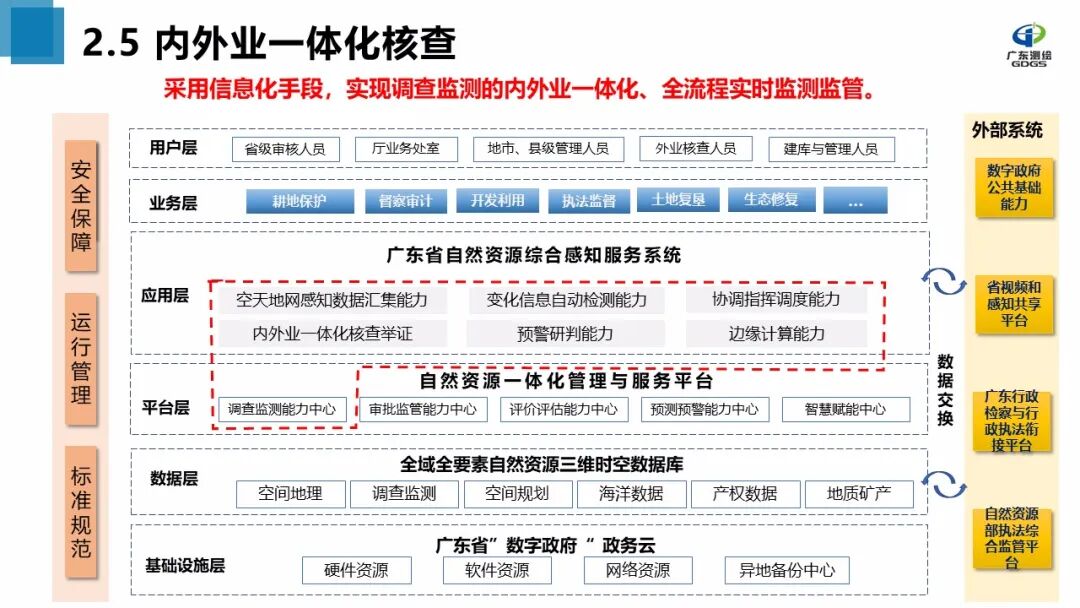Image resolution: width=1080 pixels, height=608 pixels.
Task: Click the blue 开发利用 button
Action: tap(497, 200)
